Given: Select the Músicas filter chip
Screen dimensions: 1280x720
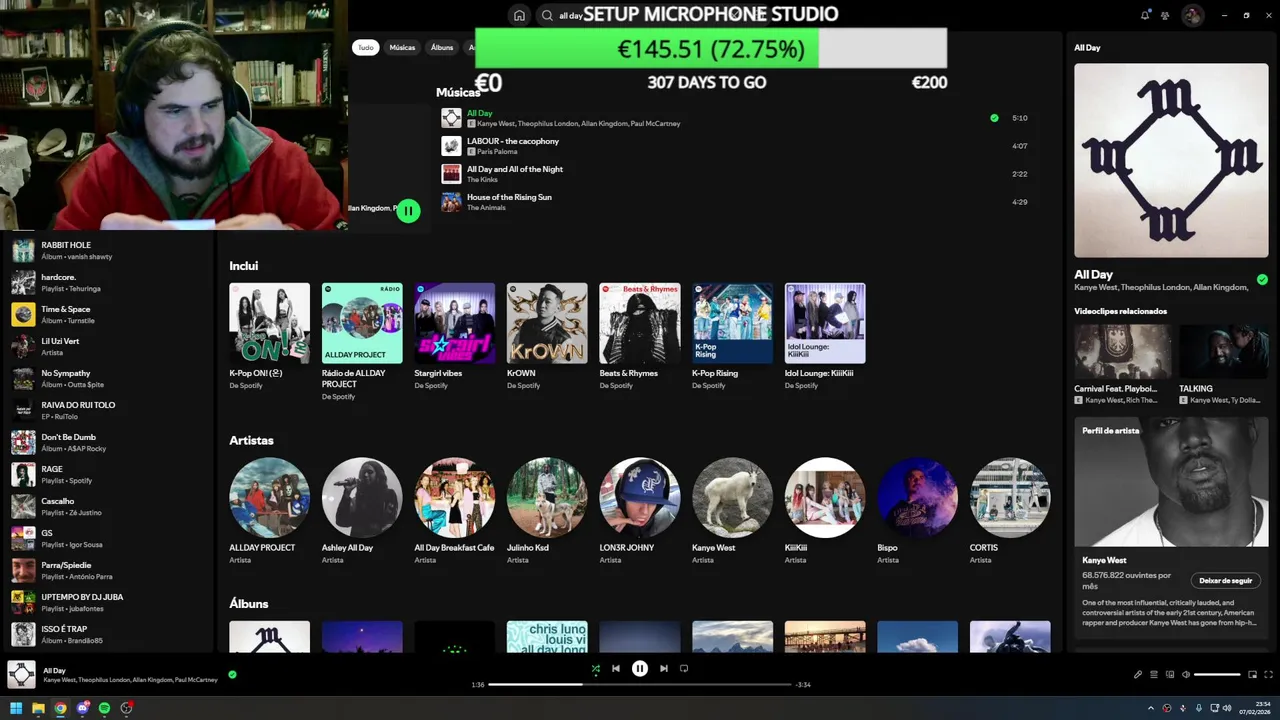Looking at the screenshot, I should [402, 47].
